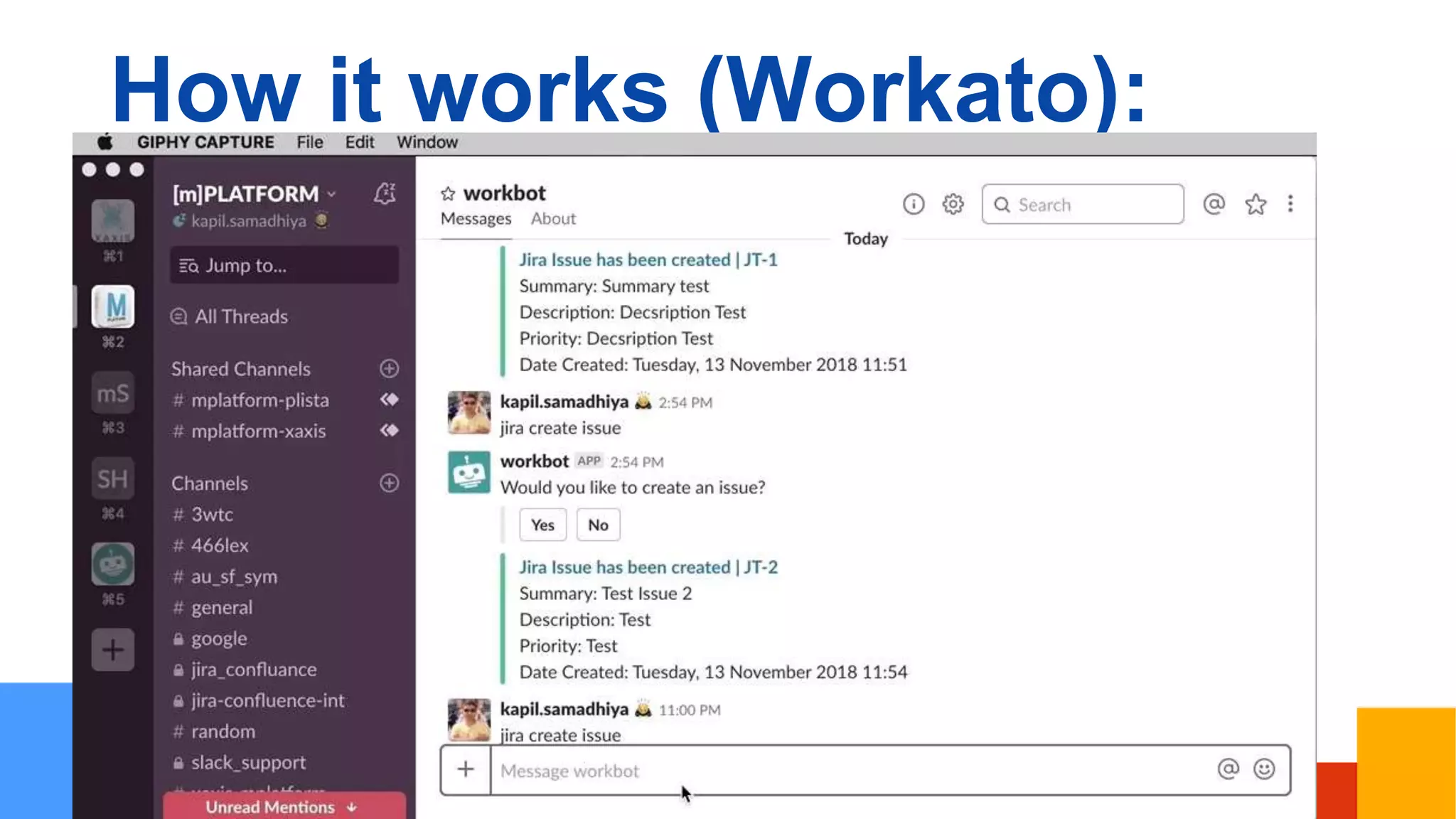This screenshot has height=819, width=1456.
Task: Open the Window menu
Action: (x=427, y=142)
